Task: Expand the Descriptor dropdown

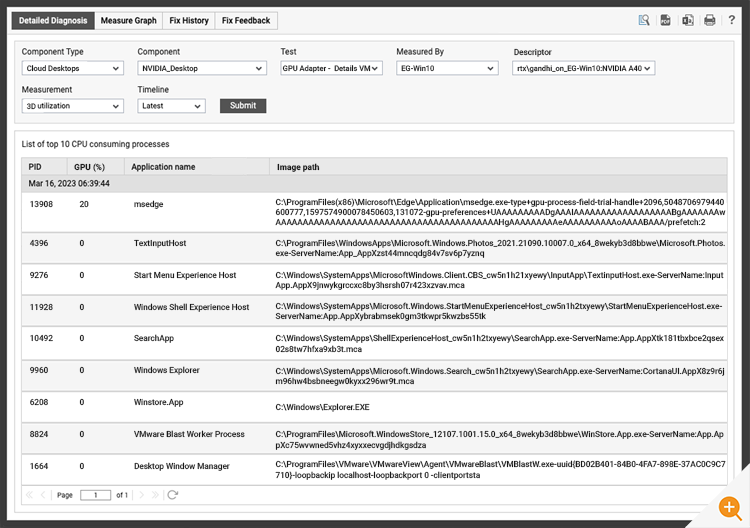Action: pos(583,68)
